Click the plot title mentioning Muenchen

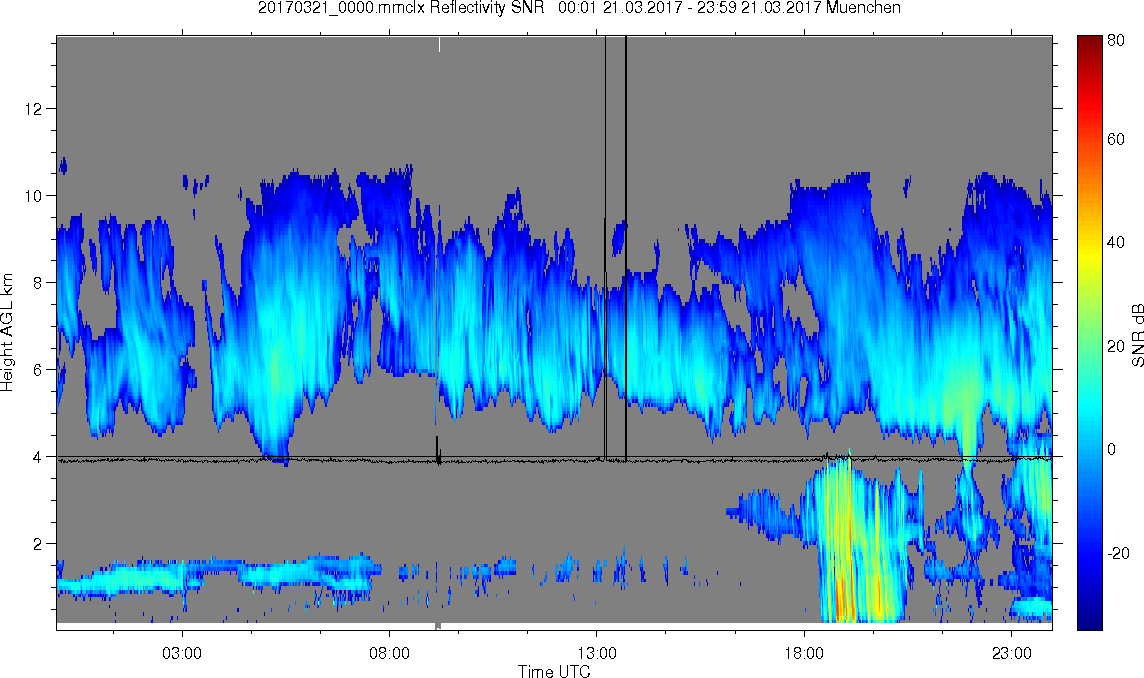point(579,8)
